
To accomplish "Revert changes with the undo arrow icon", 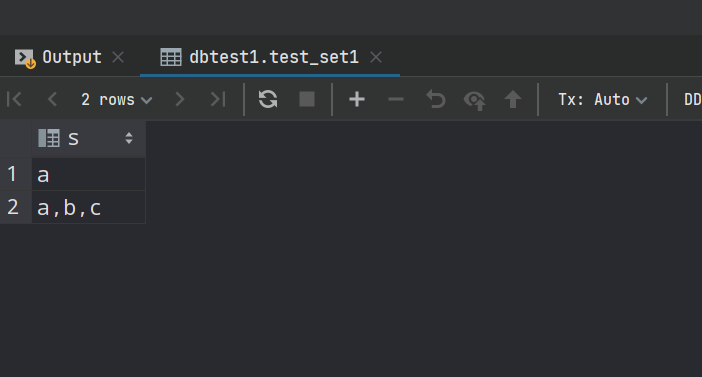I will 436,99.
